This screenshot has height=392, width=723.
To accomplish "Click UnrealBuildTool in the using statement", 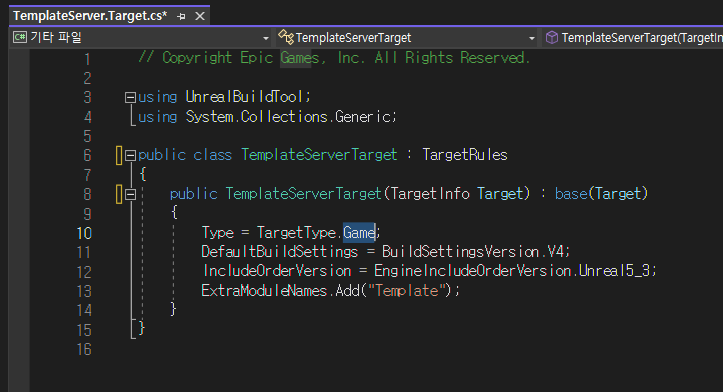I will (x=244, y=97).
